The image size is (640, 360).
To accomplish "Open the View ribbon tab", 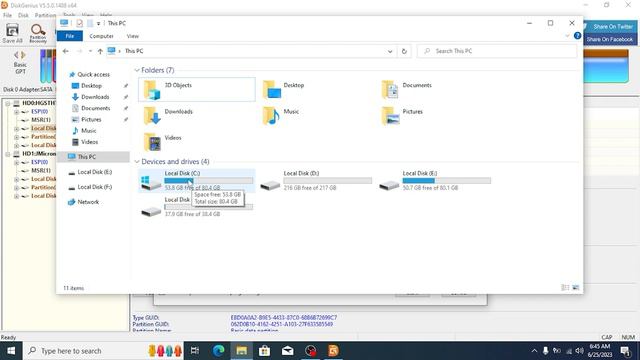I will point(132,36).
